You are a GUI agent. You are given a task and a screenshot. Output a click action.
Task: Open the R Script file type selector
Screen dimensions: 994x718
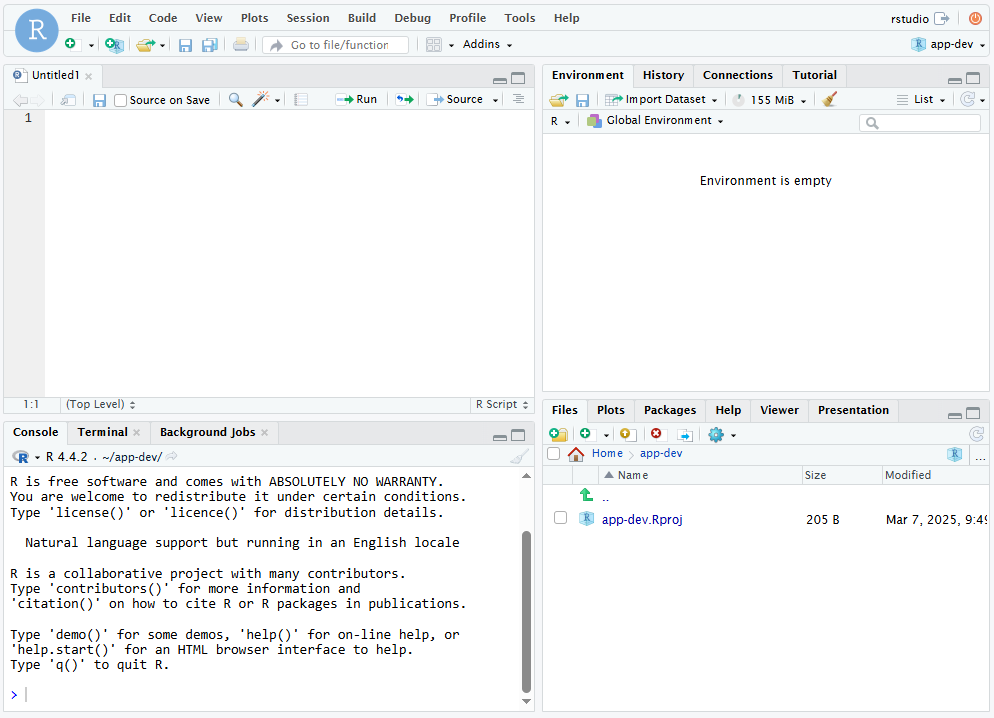tap(502, 404)
